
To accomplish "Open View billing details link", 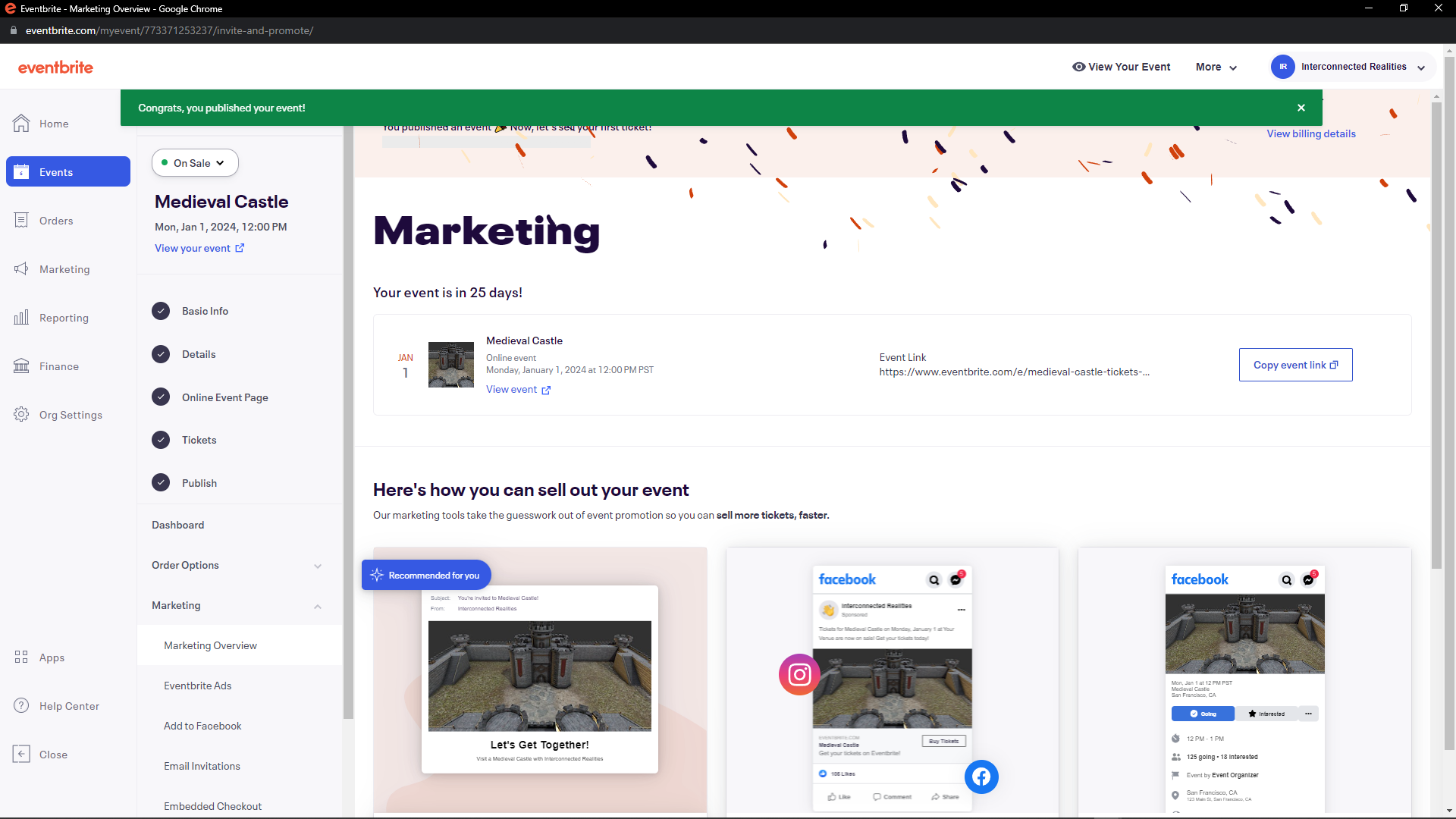I will (x=1311, y=133).
